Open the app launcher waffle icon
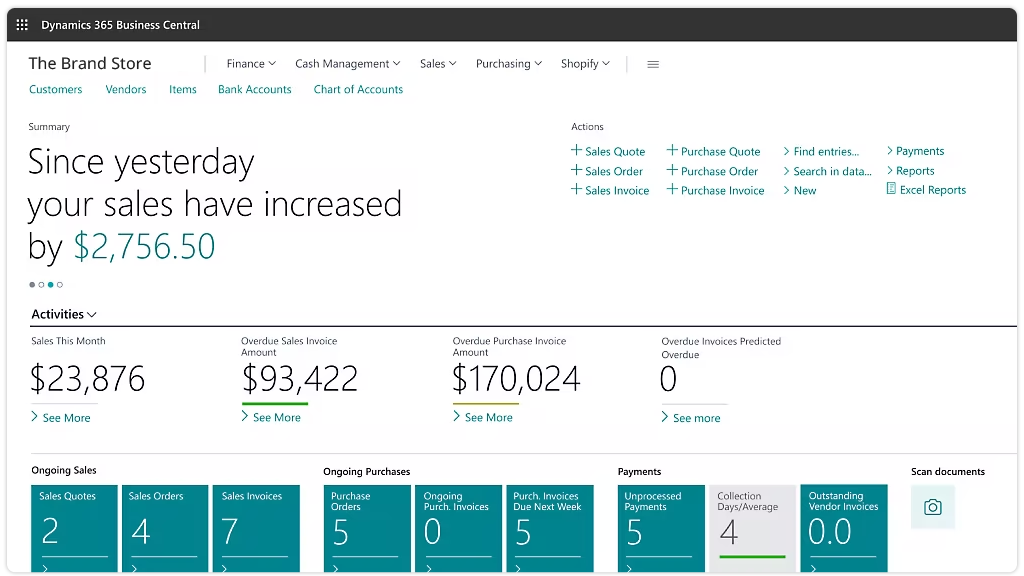Image resolution: width=1024 pixels, height=576 pixels. 22,25
